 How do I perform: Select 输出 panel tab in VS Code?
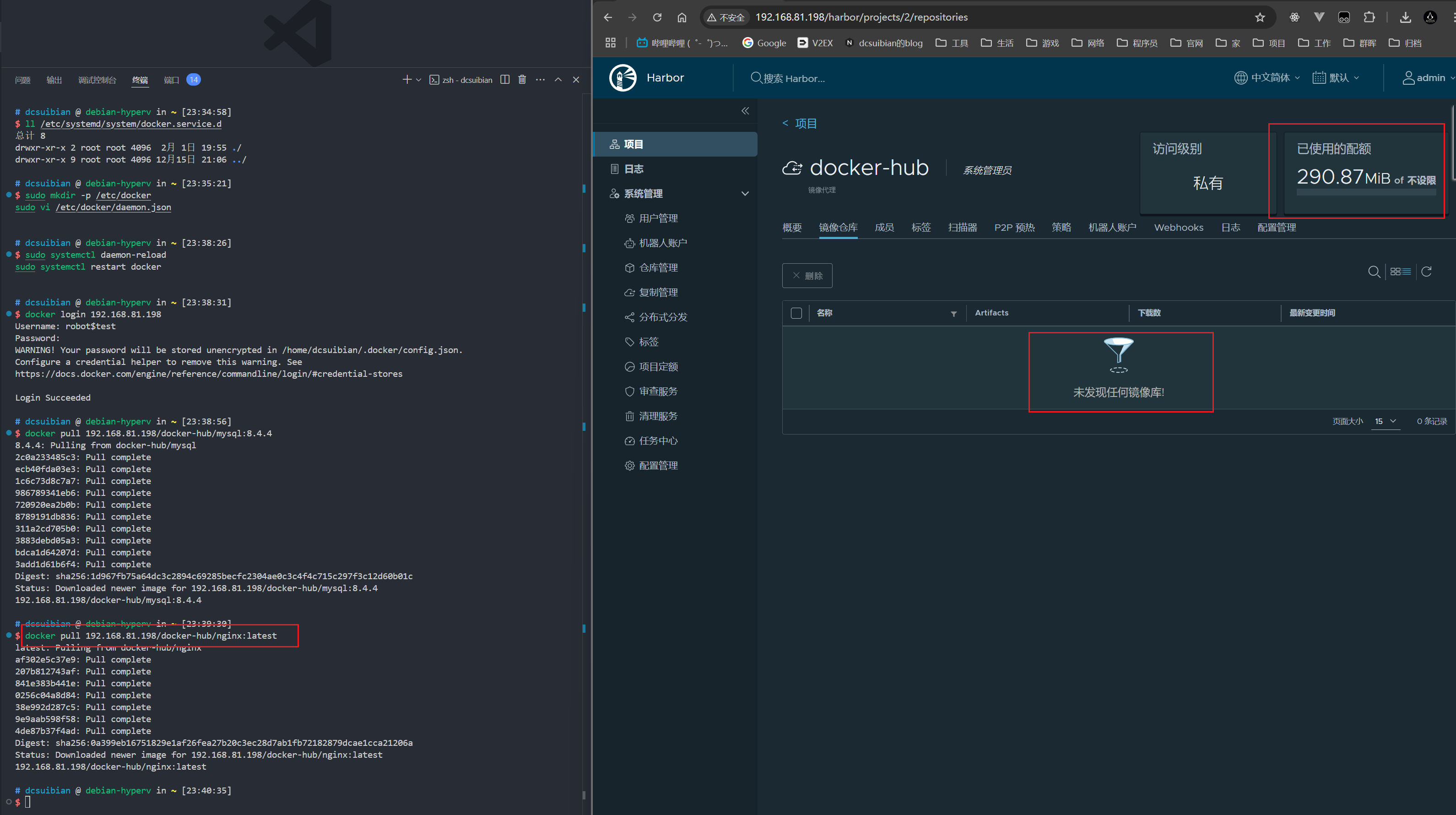coord(54,80)
